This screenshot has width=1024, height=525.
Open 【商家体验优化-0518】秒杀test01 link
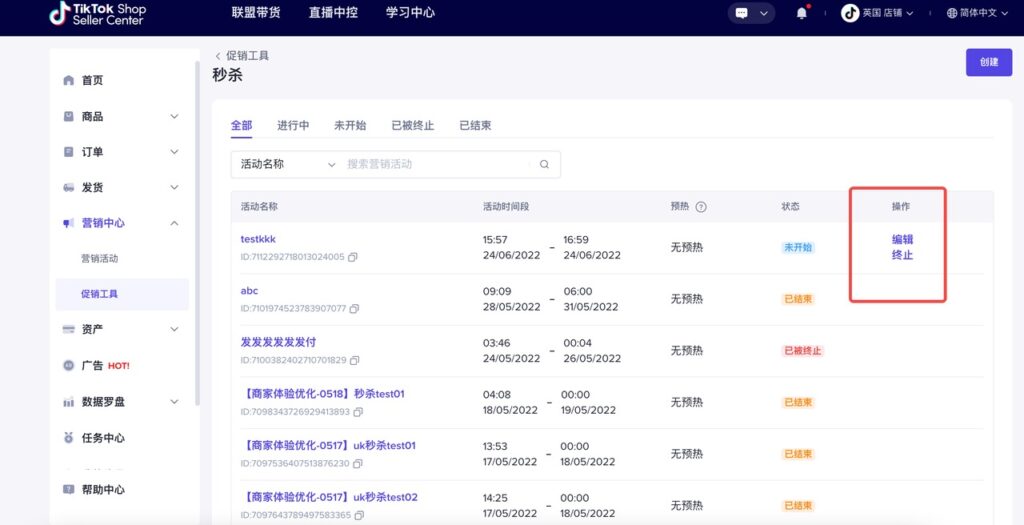pyautogui.click(x=324, y=394)
